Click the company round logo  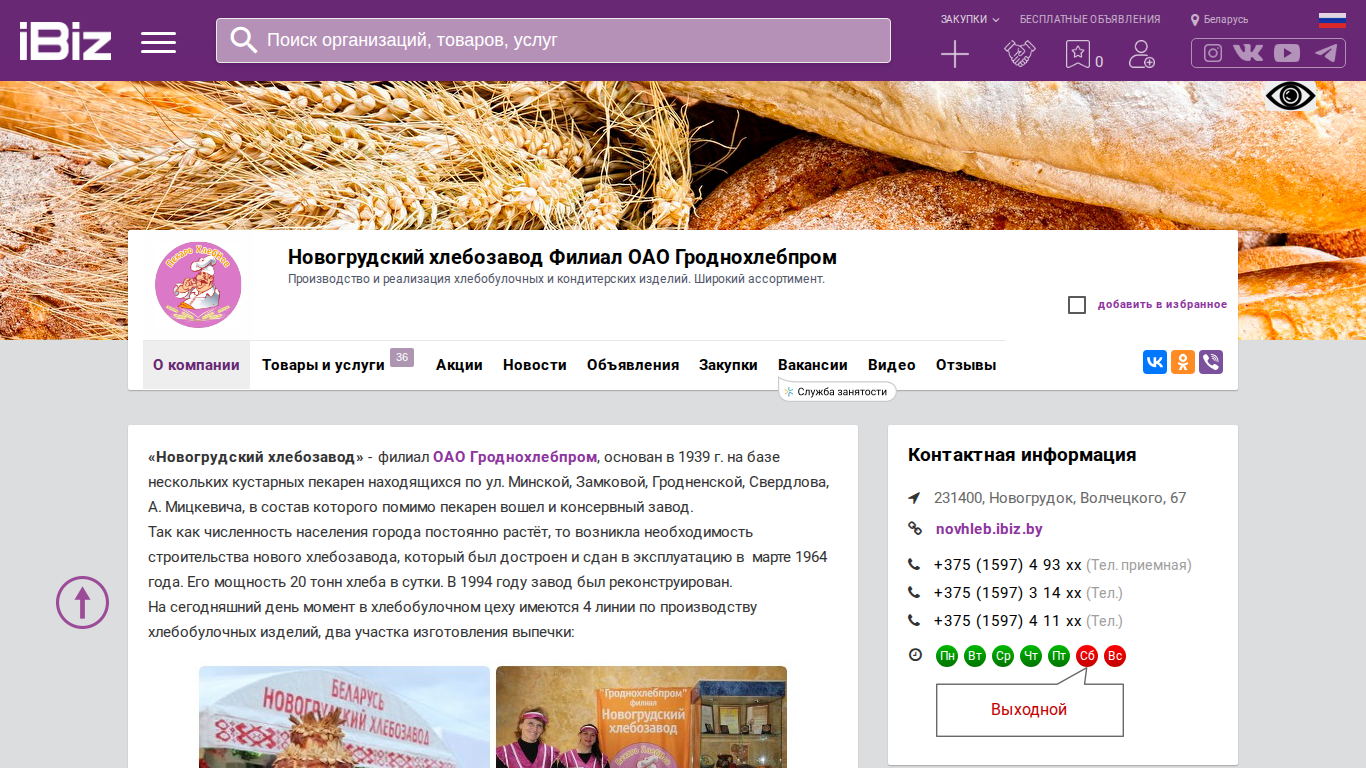point(198,285)
